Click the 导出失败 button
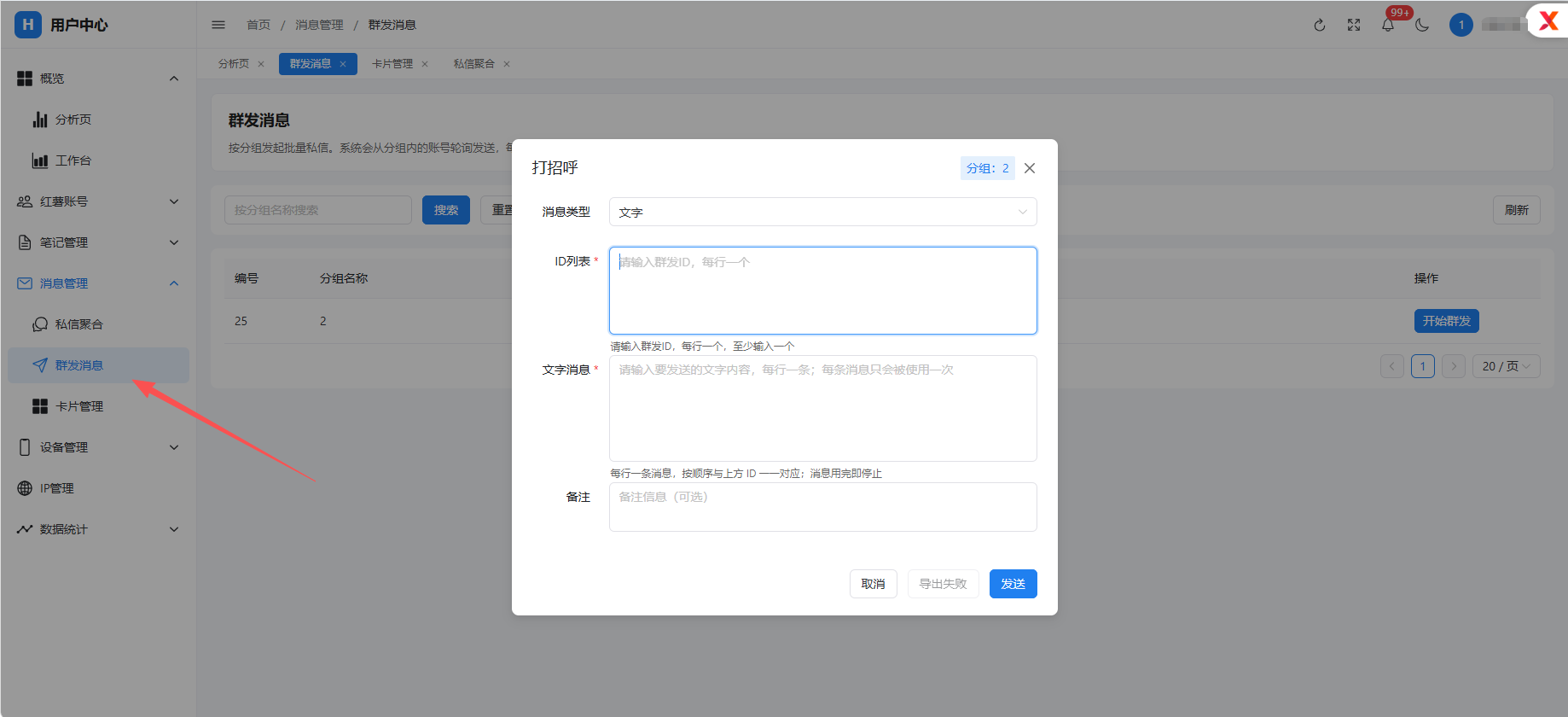The image size is (1568, 717). pos(944,584)
